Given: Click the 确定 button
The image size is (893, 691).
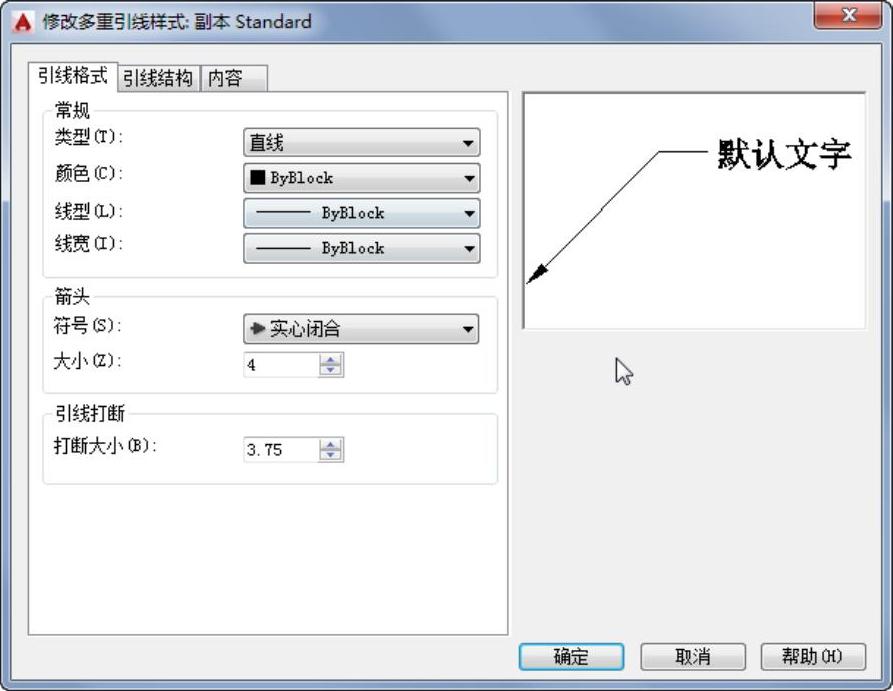Looking at the screenshot, I should click(571, 657).
